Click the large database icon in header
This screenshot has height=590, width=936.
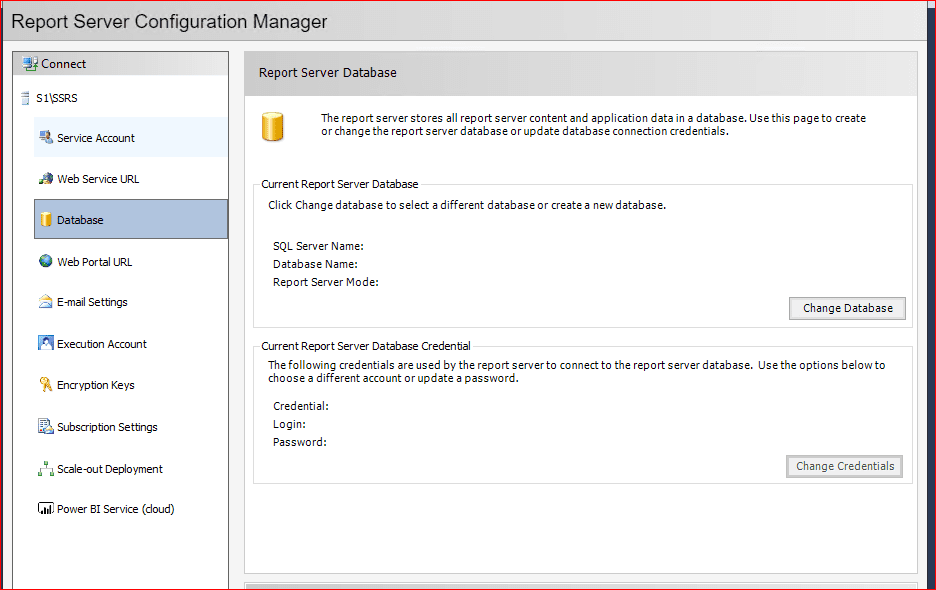point(272,127)
